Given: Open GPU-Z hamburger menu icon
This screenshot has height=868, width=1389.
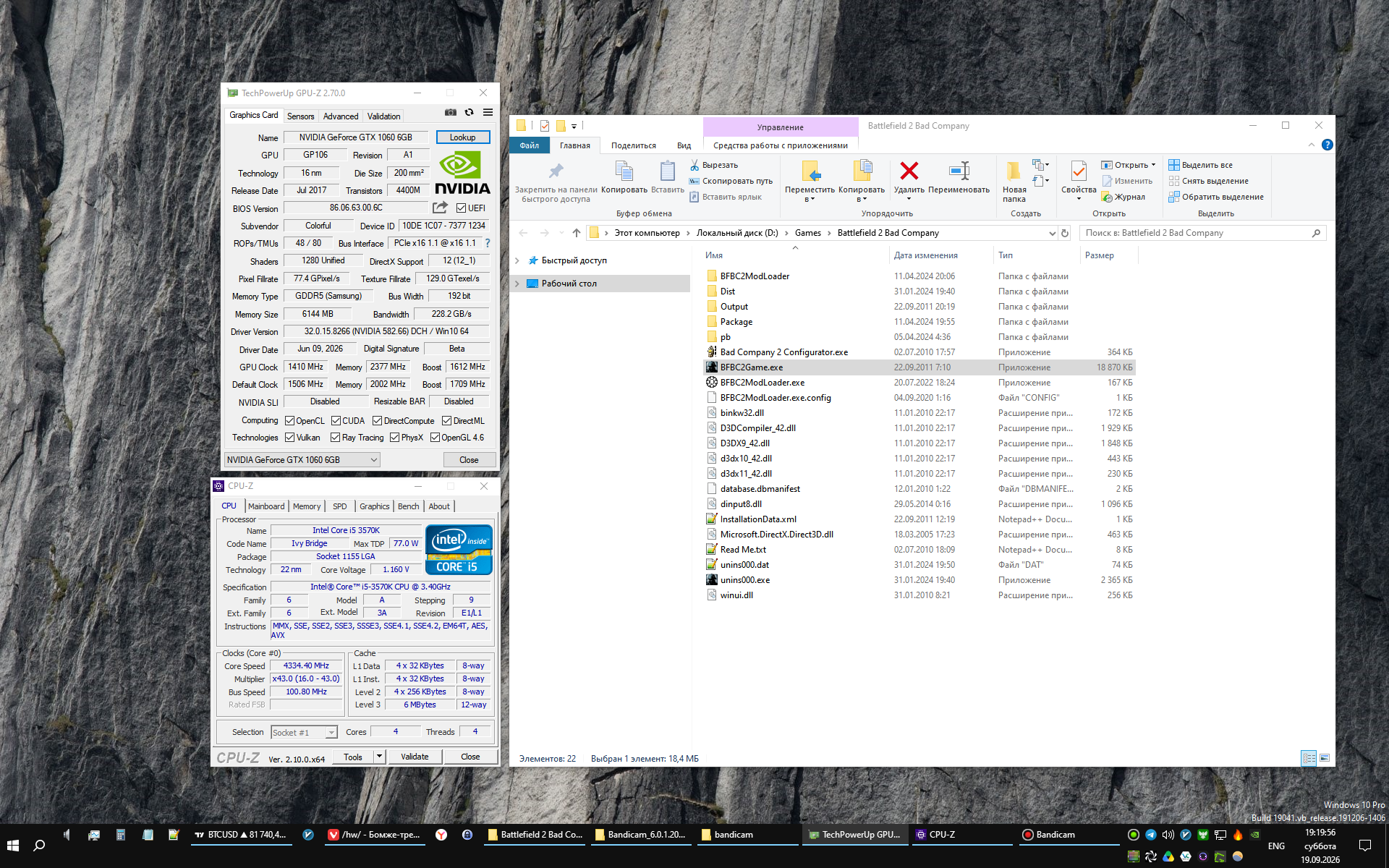Looking at the screenshot, I should (x=488, y=113).
